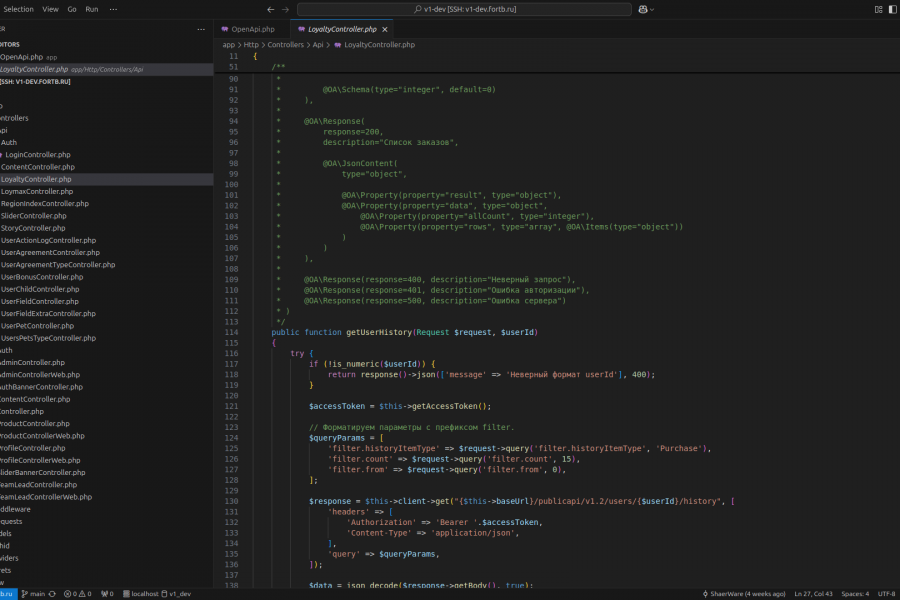This screenshot has width=900, height=600.
Task: Click the UTF-8 encoding selector
Action: [x=886, y=594]
